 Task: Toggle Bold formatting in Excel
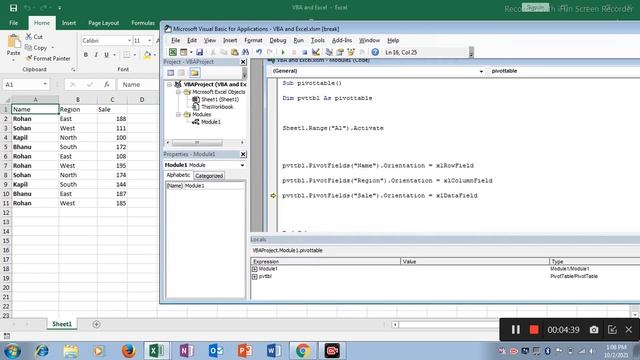86,55
